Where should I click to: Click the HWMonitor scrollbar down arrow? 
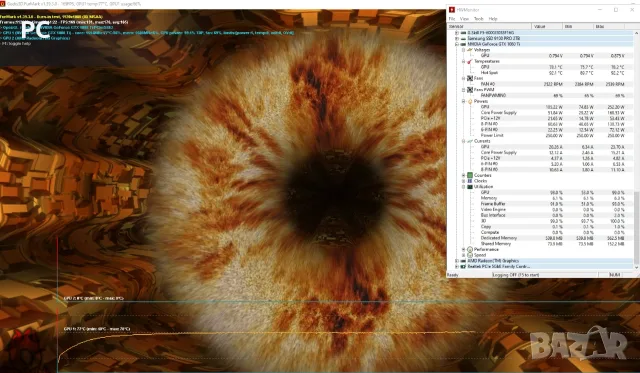[x=637, y=267]
